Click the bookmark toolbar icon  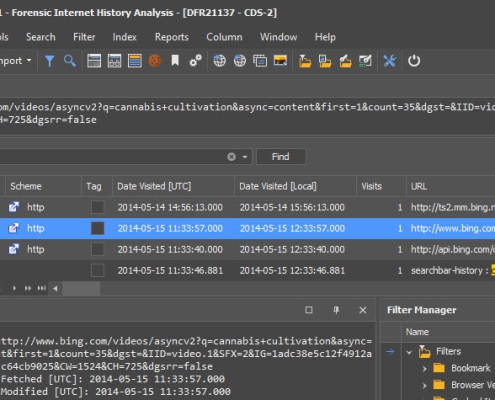175,61
